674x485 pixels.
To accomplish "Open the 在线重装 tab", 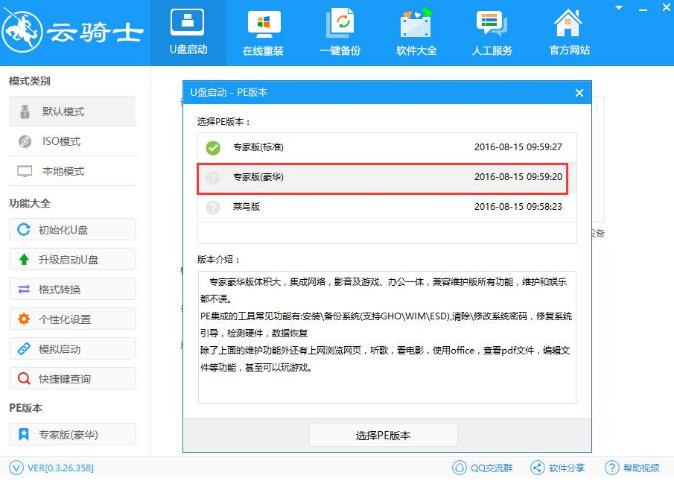I will click(263, 33).
